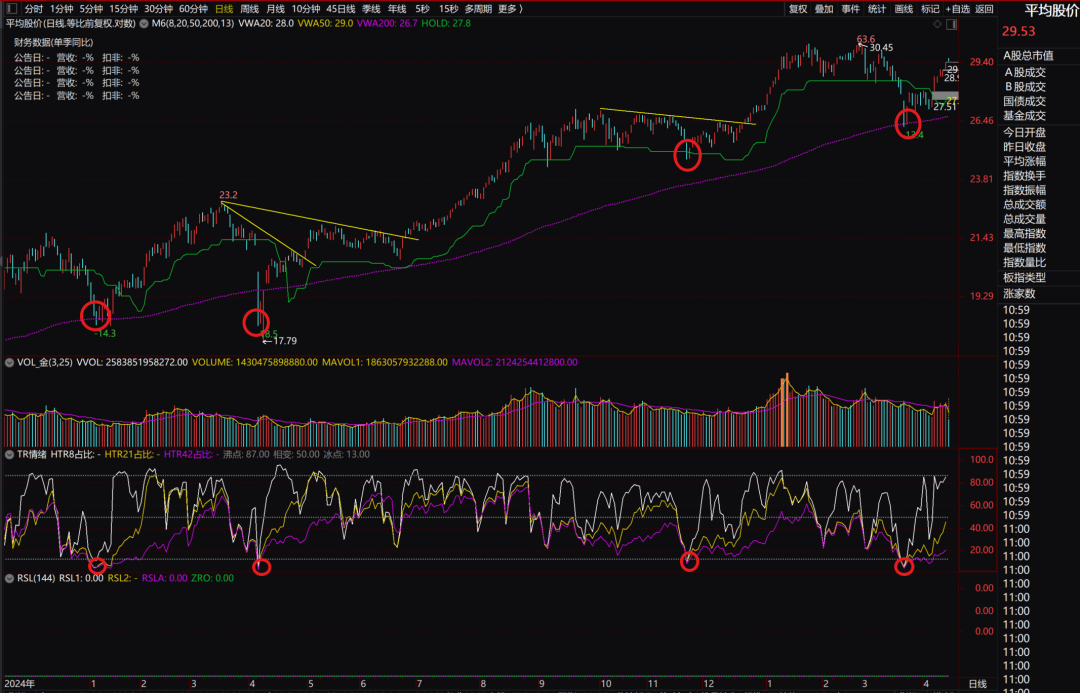Click the HOLD: 27.8 value
The width and height of the screenshot is (1080, 693).
coord(446,23)
